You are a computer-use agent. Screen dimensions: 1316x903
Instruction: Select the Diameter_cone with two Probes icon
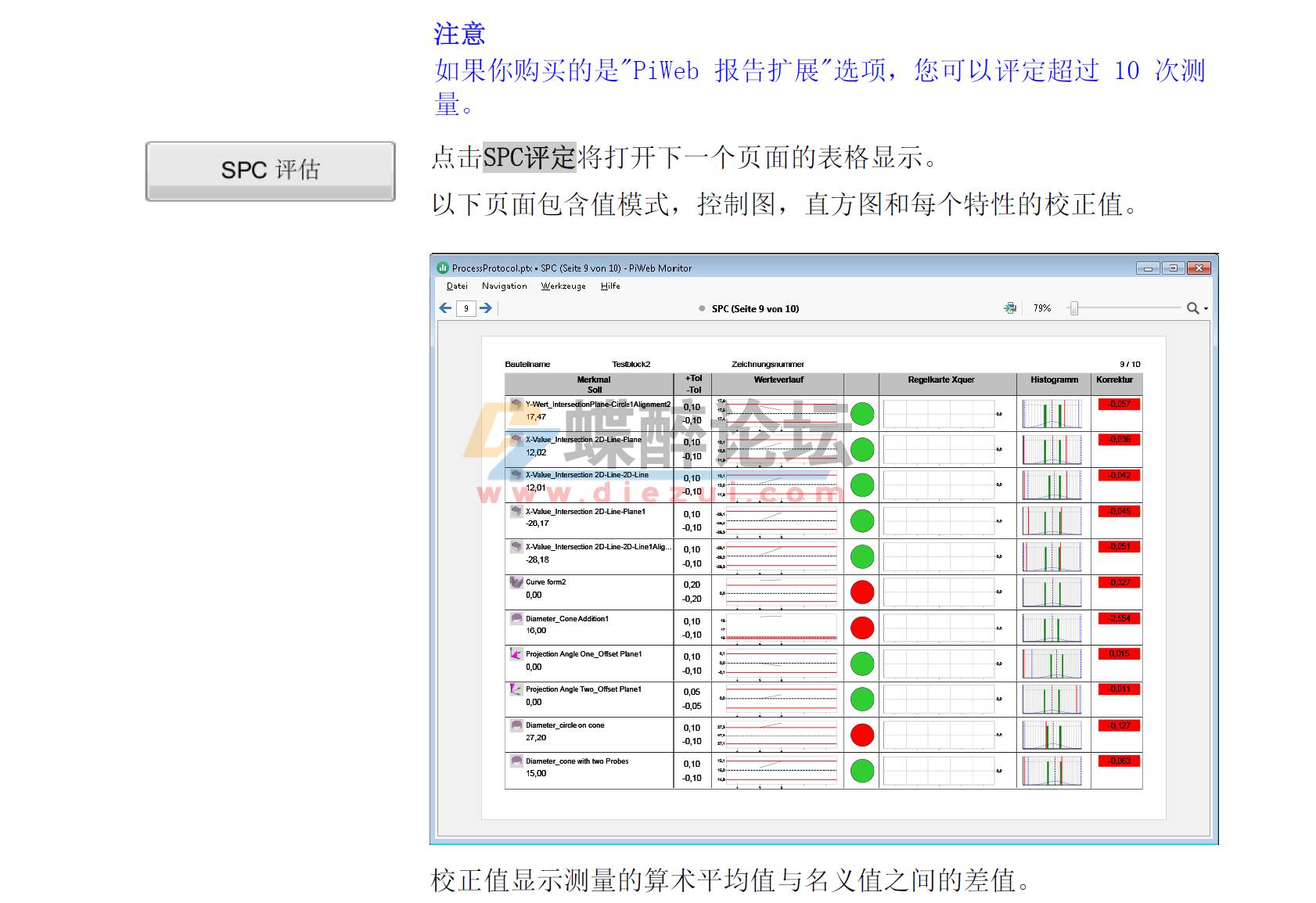pyautogui.click(x=516, y=761)
